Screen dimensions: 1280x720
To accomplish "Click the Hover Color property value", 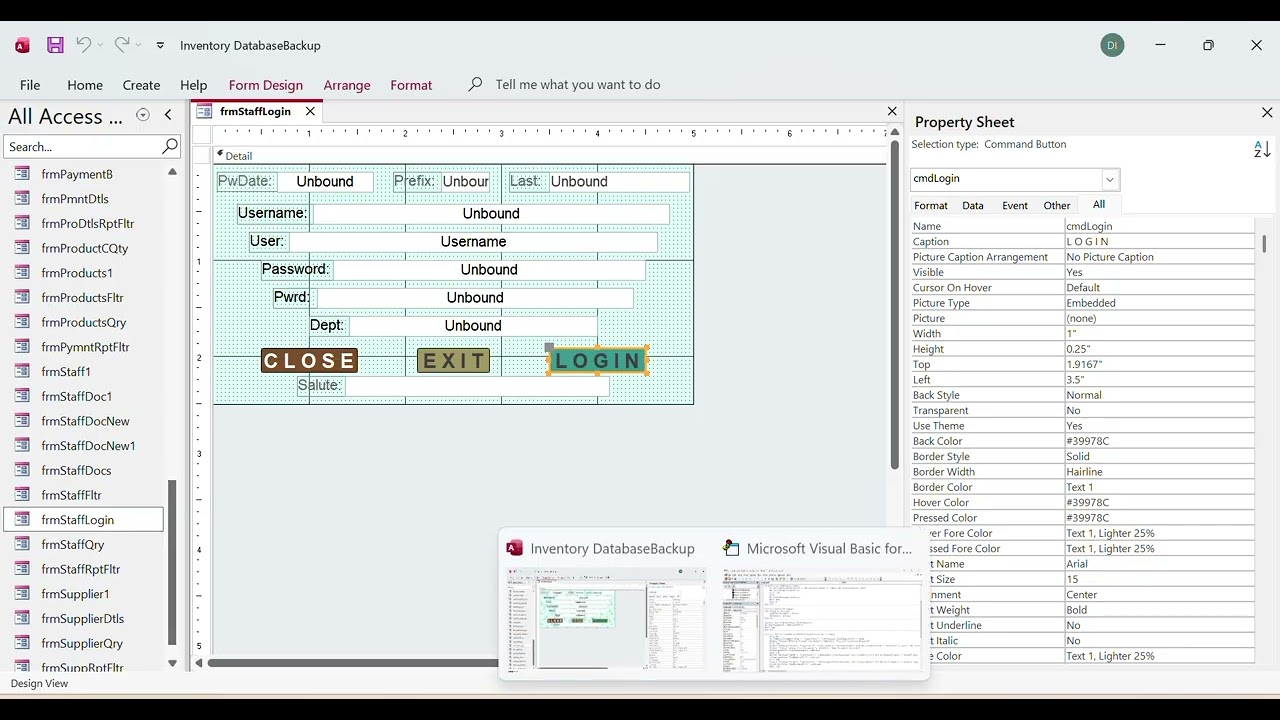I will 1159,503.
